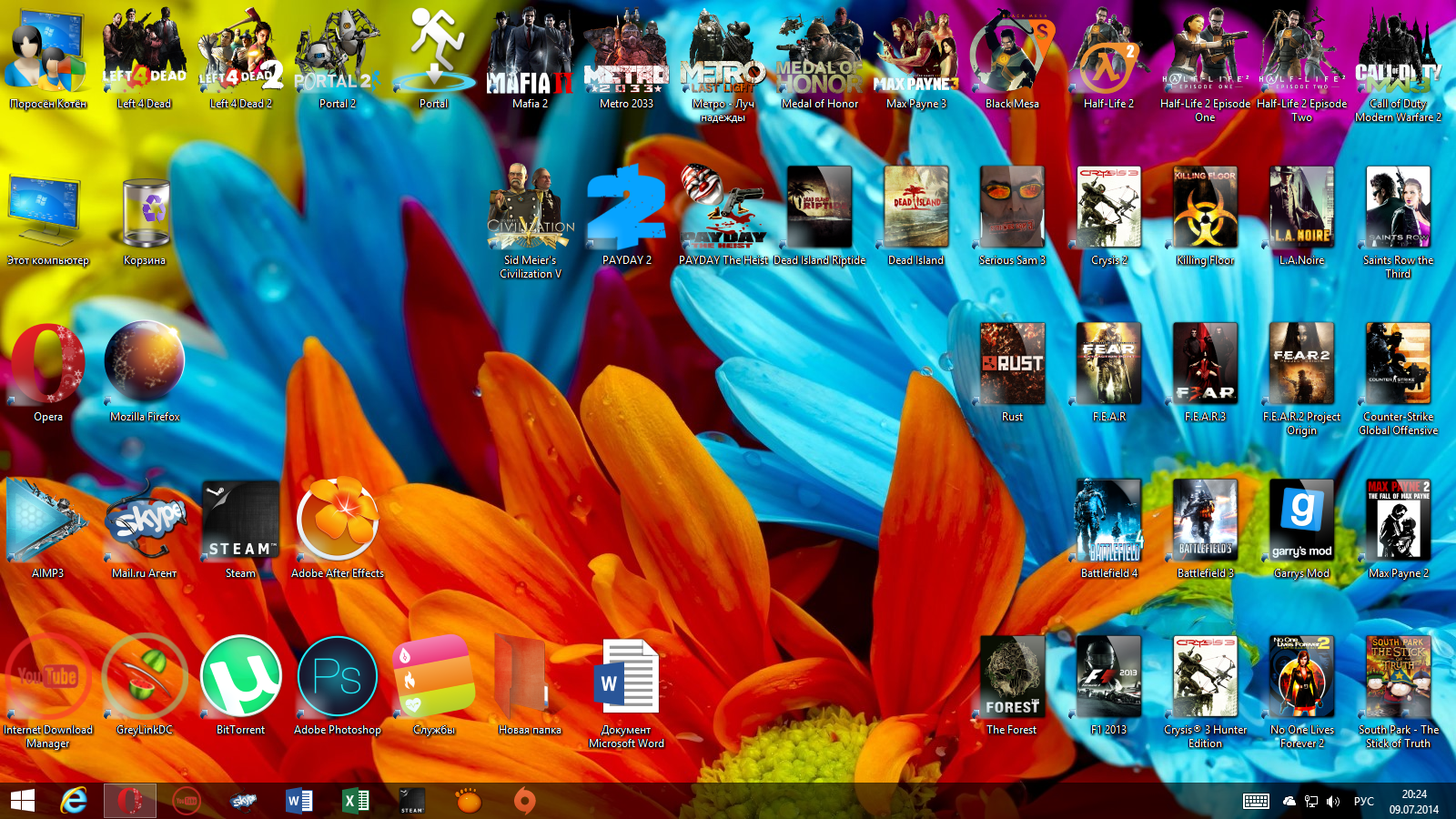The image size is (1456, 819).
Task: Click the Serious Sam 3 icon
Action: (x=1013, y=207)
